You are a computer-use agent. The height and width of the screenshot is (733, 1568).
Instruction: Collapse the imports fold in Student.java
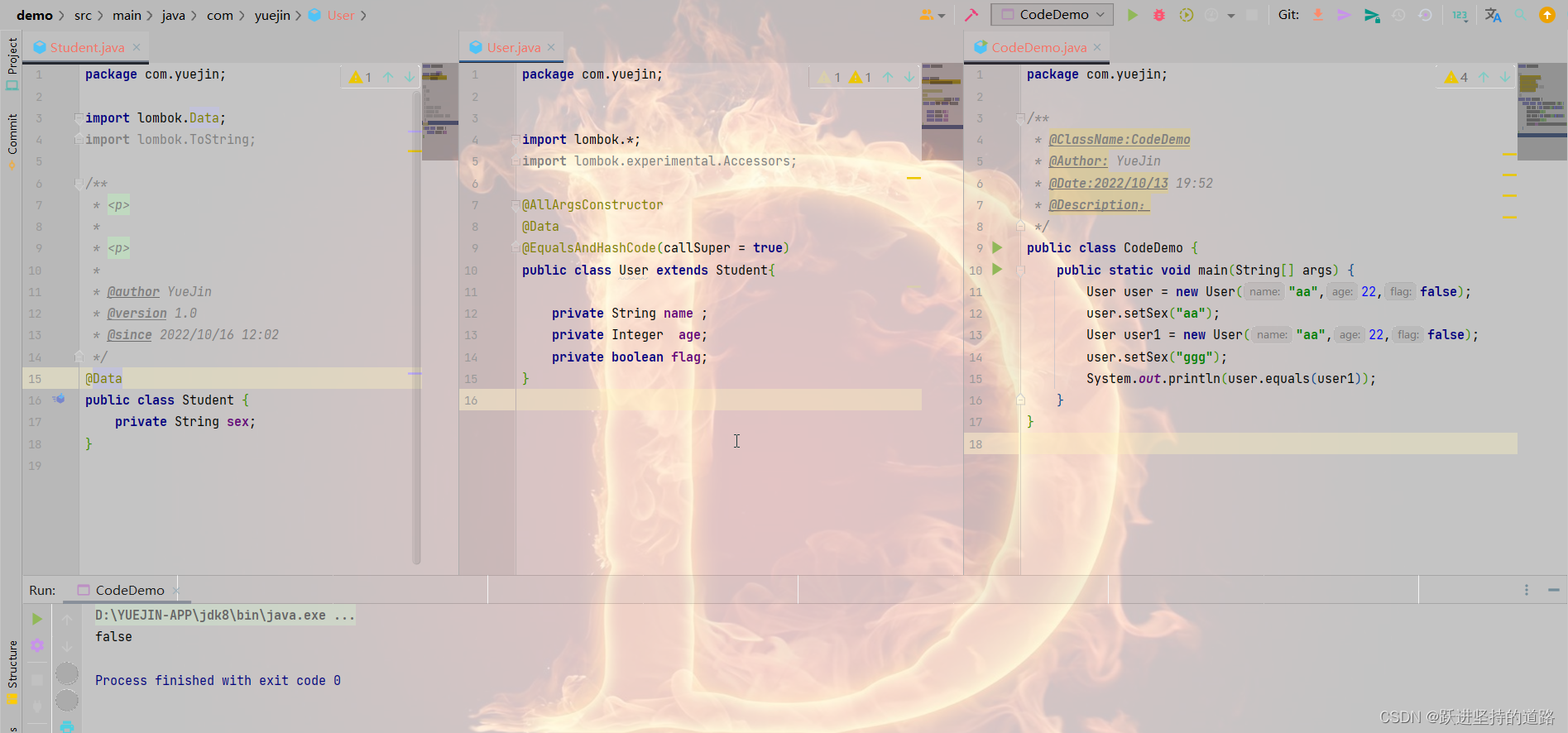click(x=79, y=118)
